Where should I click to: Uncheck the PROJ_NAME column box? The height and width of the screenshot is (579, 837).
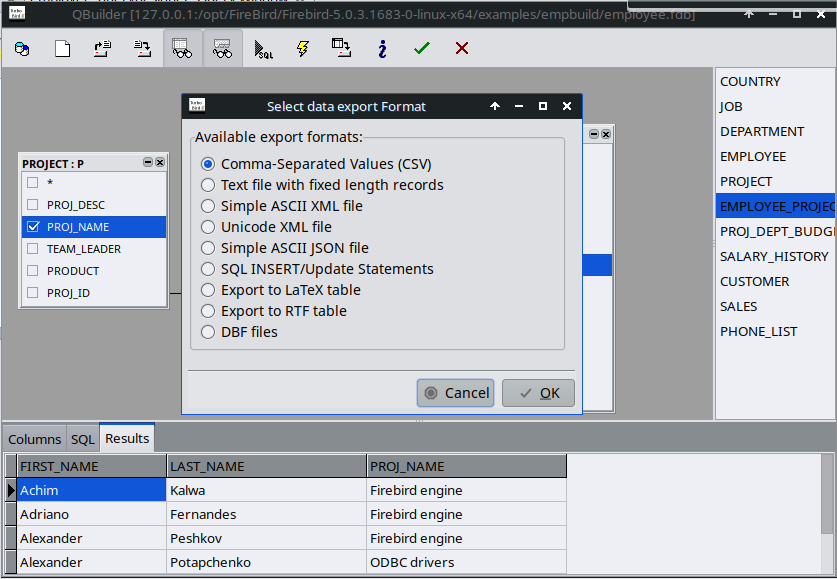pyautogui.click(x=33, y=227)
